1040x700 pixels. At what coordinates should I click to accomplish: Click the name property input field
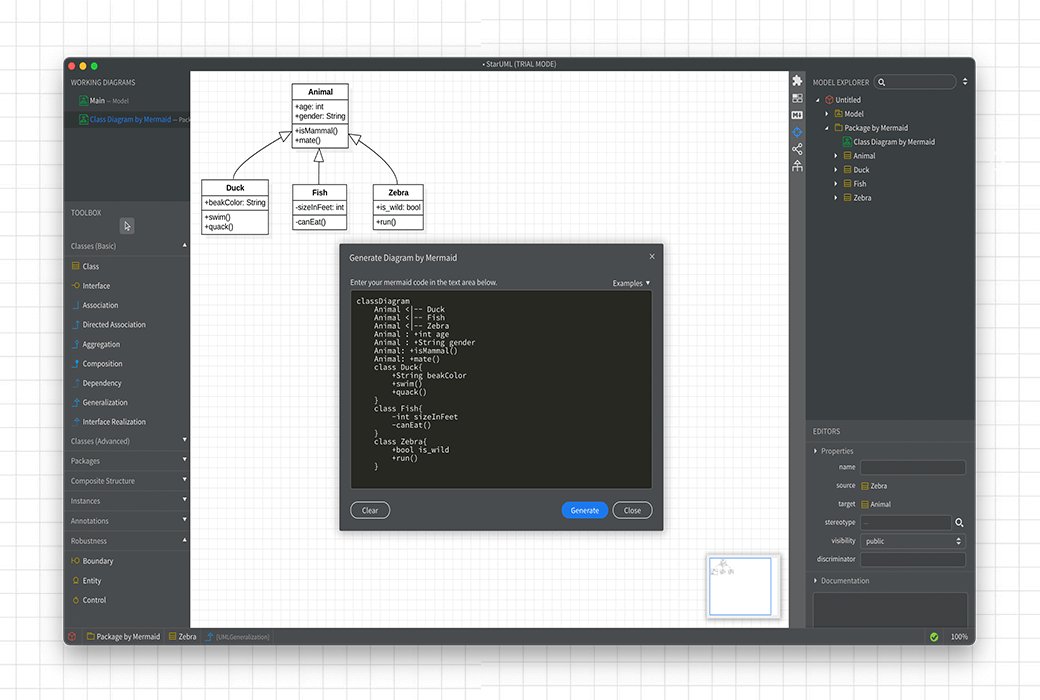[x=913, y=468]
